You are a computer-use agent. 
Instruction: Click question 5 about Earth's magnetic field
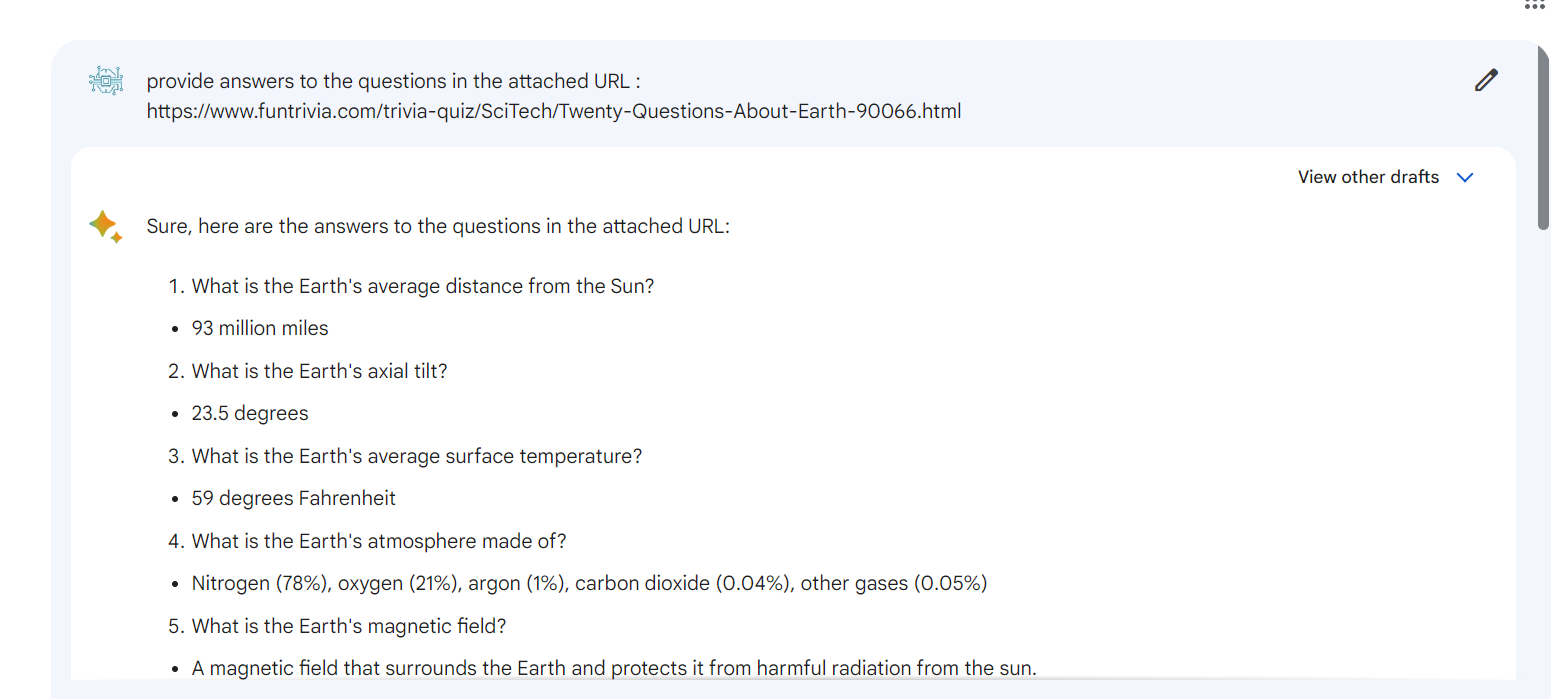tap(349, 626)
